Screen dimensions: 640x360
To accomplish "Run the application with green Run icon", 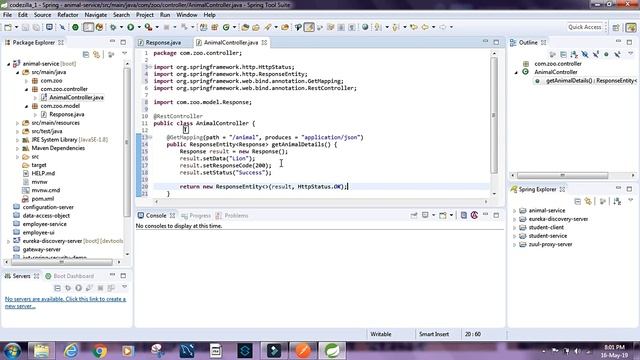I will point(131,27).
